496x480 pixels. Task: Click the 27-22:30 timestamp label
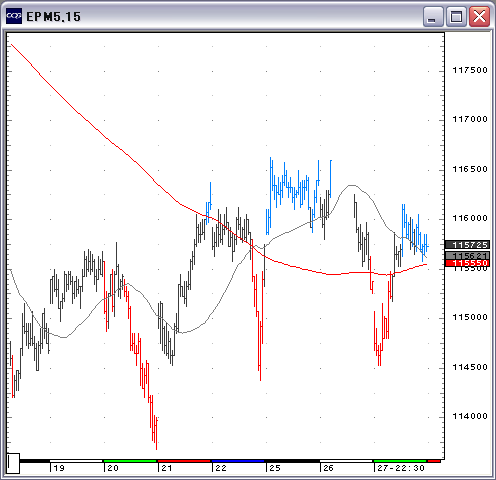(401, 468)
